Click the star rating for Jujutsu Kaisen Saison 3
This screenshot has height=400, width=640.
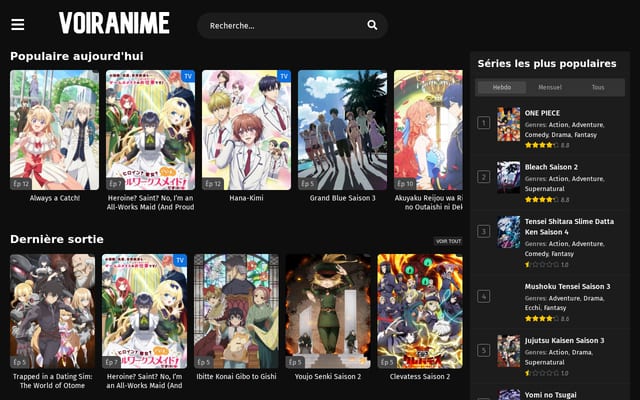542,373
